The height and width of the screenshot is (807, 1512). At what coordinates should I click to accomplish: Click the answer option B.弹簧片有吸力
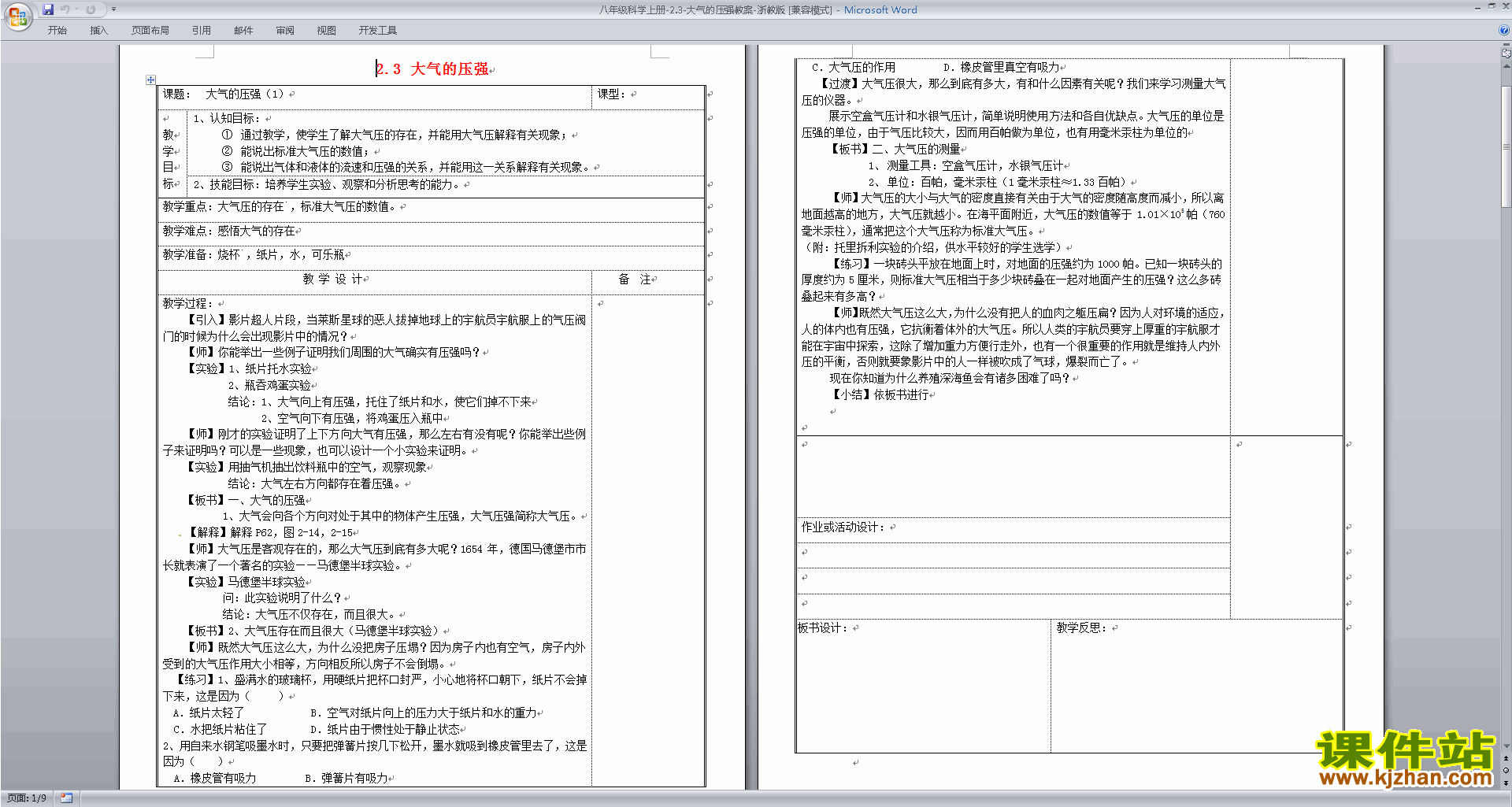point(346,778)
